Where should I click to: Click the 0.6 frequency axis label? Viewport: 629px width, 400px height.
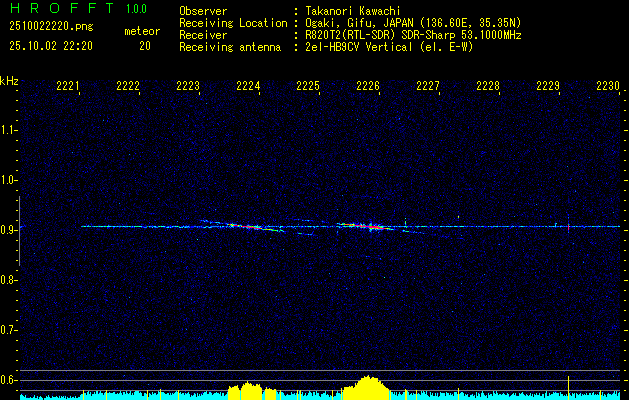[x=8, y=380]
